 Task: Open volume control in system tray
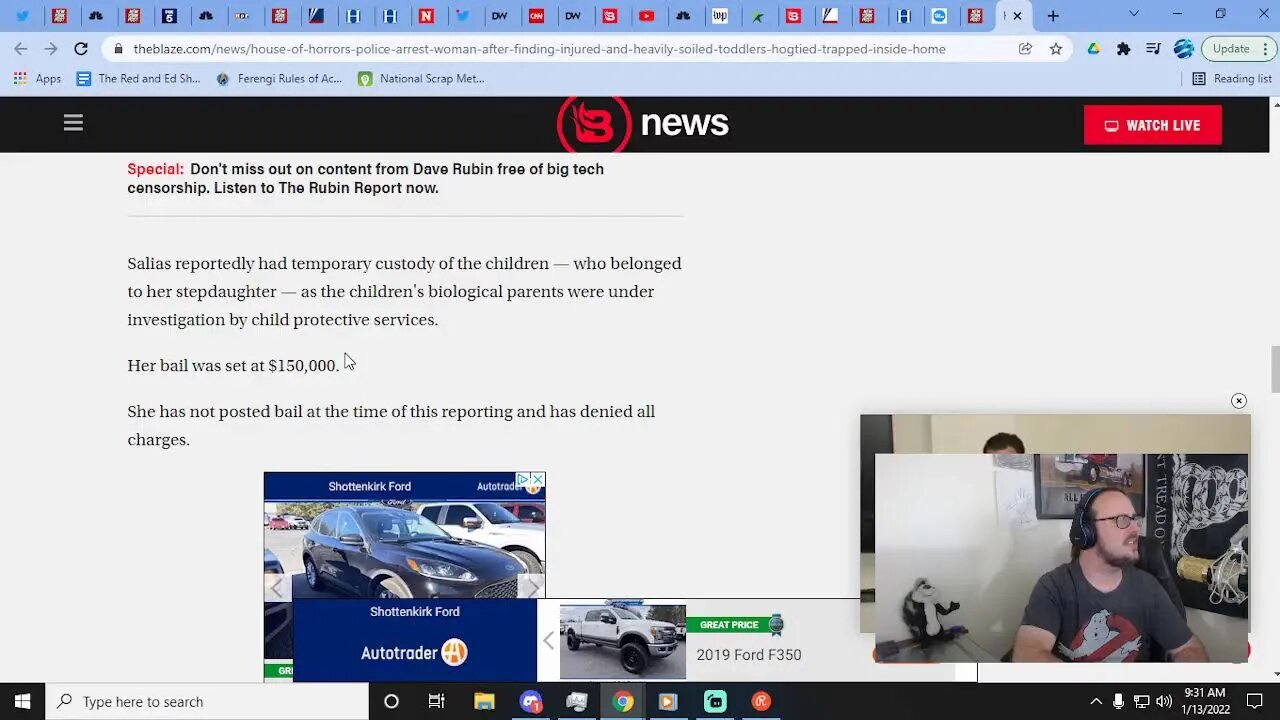click(1163, 701)
